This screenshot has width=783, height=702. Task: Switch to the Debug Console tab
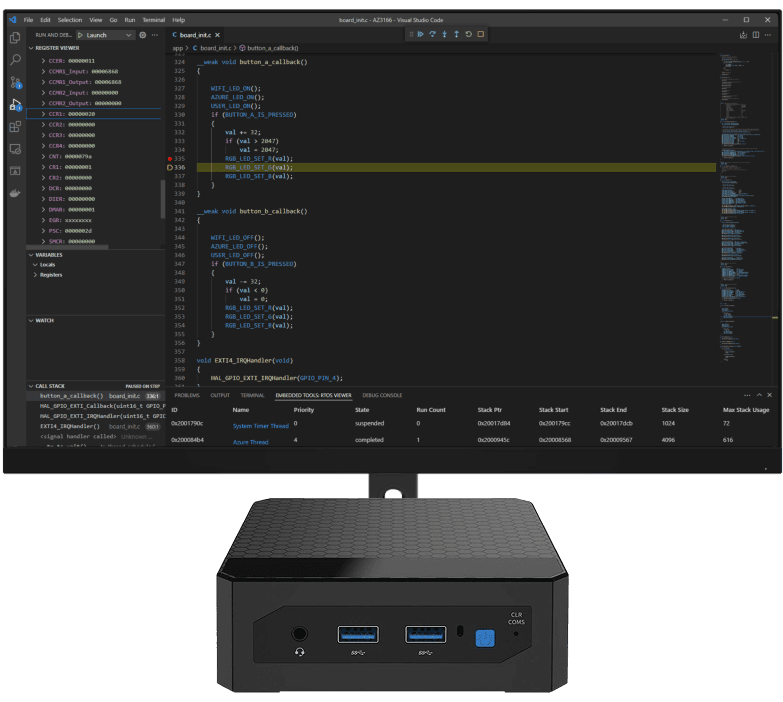click(382, 395)
